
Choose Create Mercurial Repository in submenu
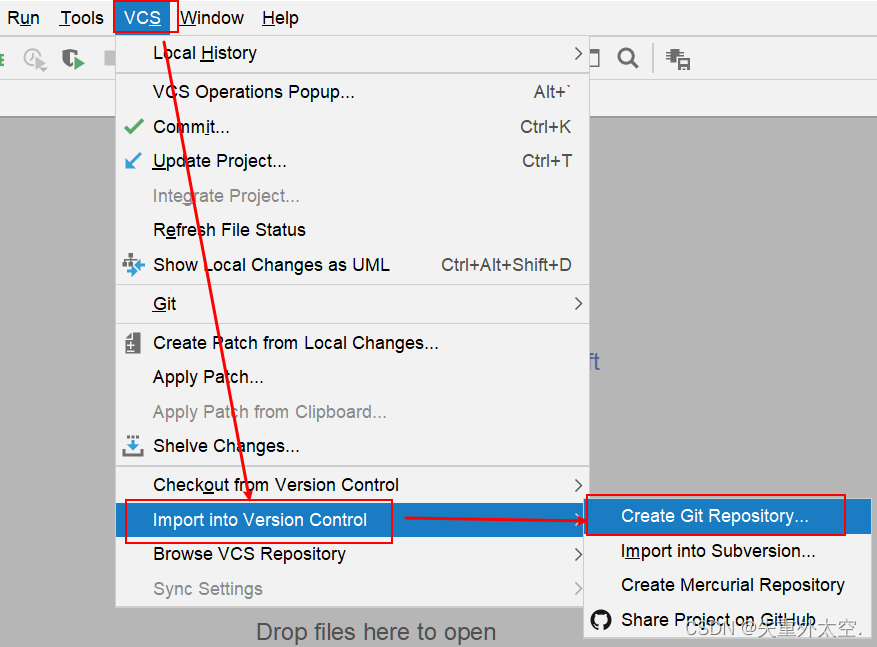pyautogui.click(x=728, y=585)
